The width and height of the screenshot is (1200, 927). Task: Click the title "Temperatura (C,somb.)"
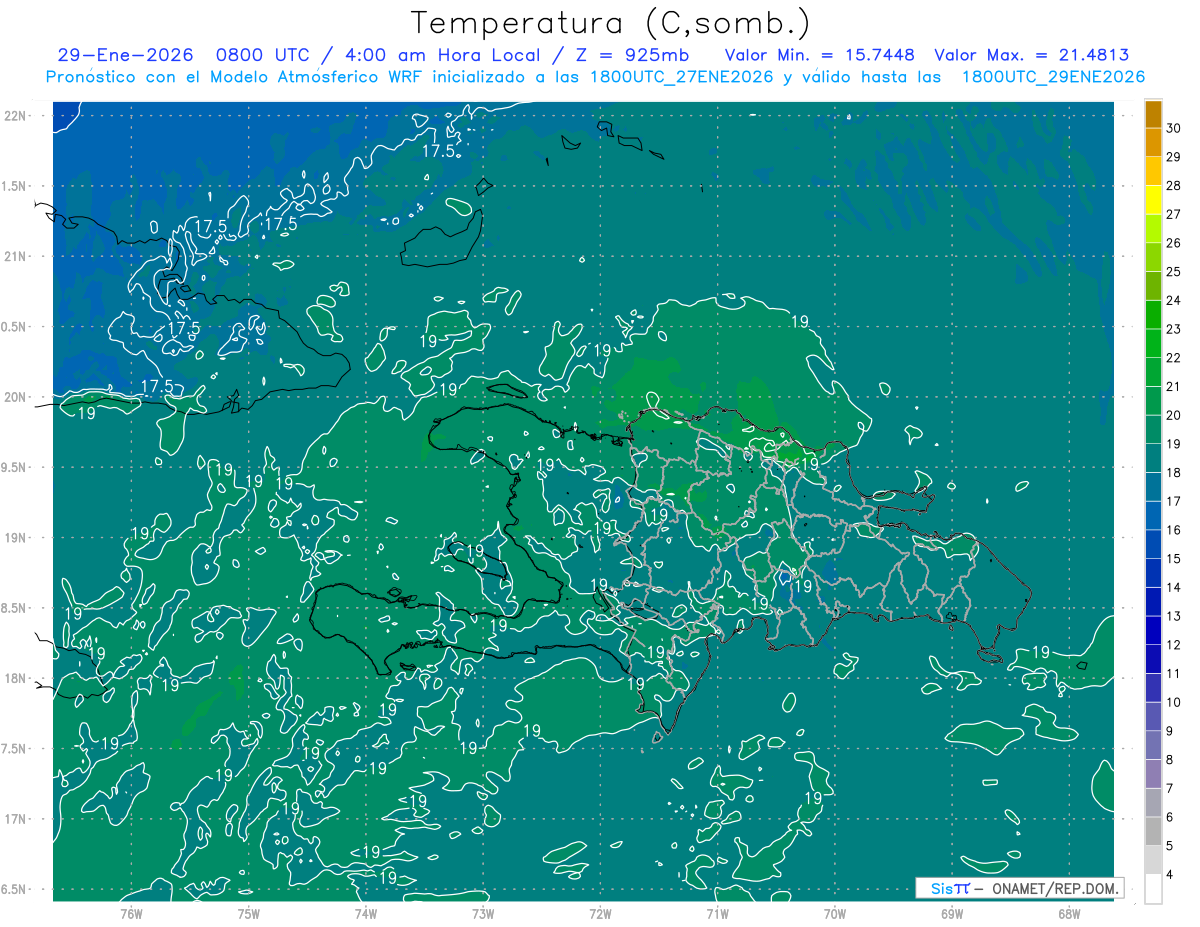click(x=611, y=23)
